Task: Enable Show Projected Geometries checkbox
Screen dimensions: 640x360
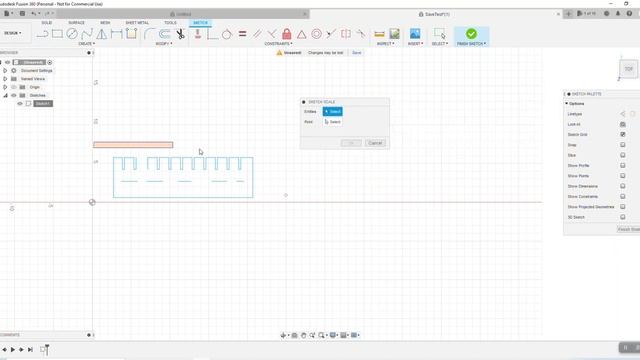Action: (622, 207)
